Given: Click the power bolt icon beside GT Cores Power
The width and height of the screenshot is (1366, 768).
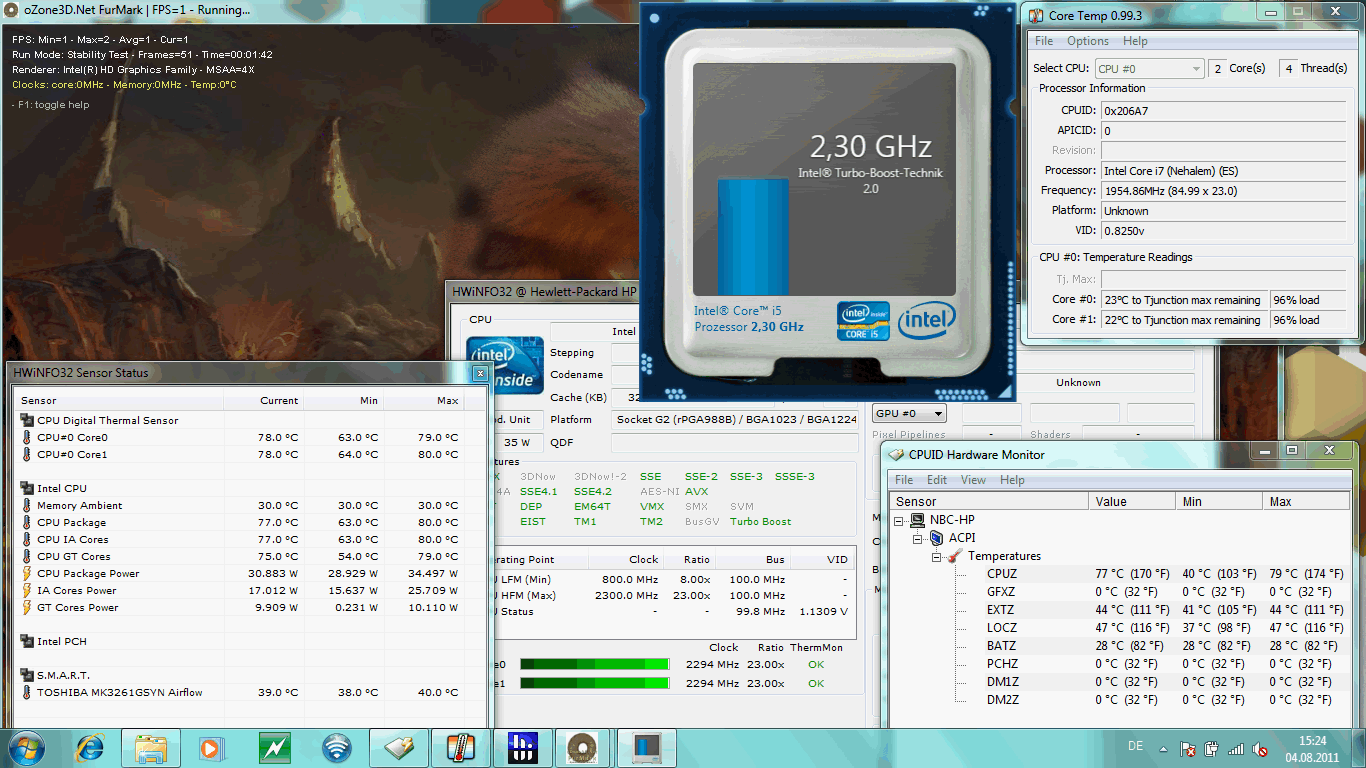Looking at the screenshot, I should point(27,607).
